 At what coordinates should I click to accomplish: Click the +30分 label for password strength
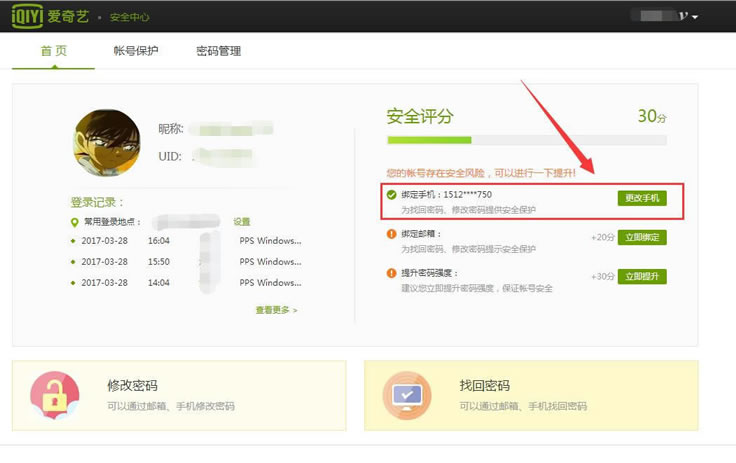(603, 277)
